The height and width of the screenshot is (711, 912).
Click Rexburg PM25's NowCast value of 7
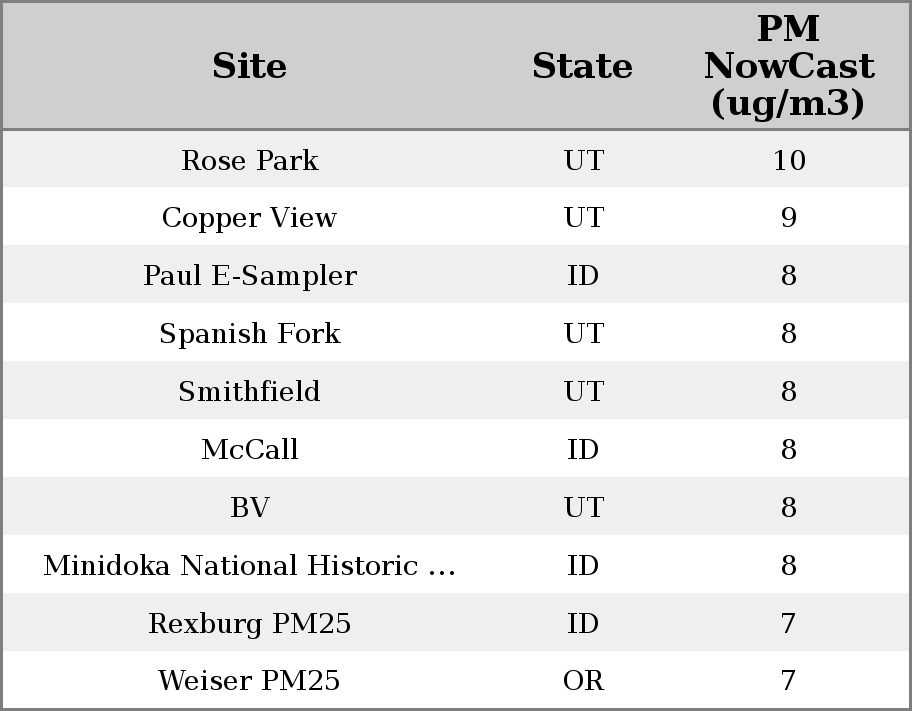(788, 624)
